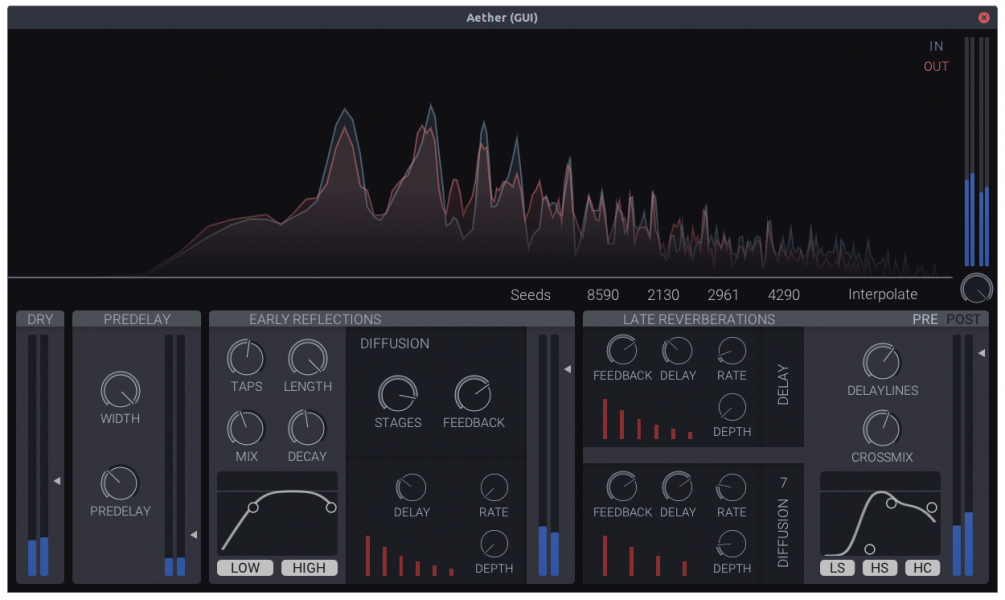Click the late delay section DELAY knob

click(677, 351)
